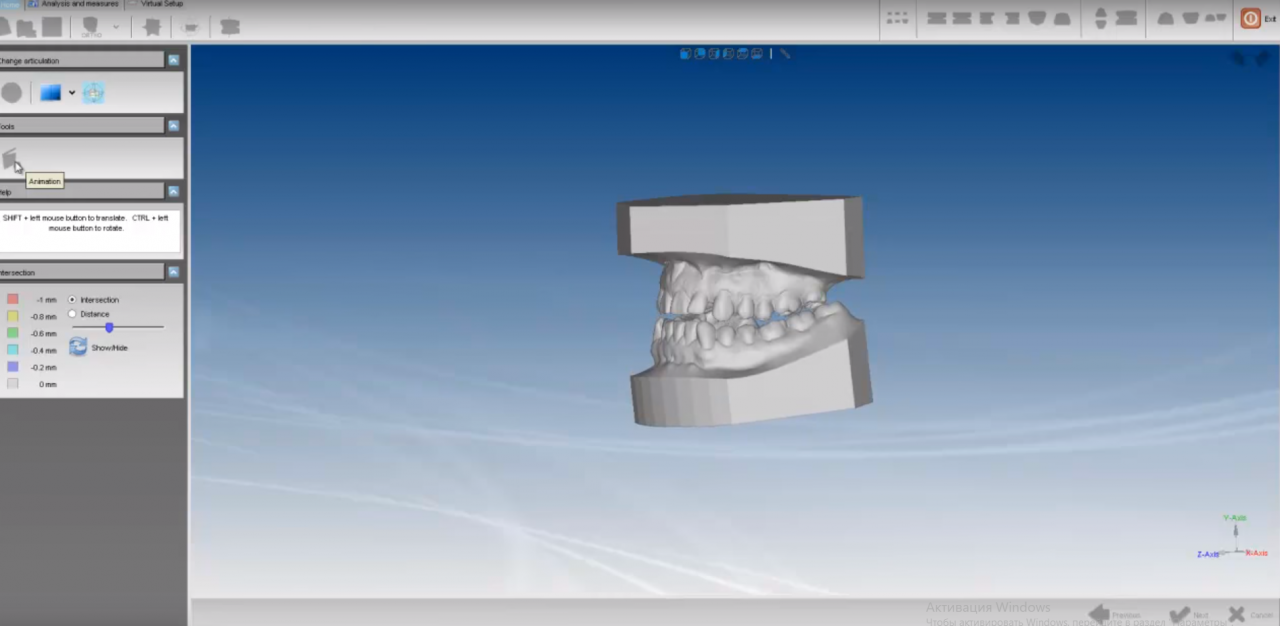Open the Virtual Setup tab
This screenshot has width=1280, height=626.
(x=160, y=4)
